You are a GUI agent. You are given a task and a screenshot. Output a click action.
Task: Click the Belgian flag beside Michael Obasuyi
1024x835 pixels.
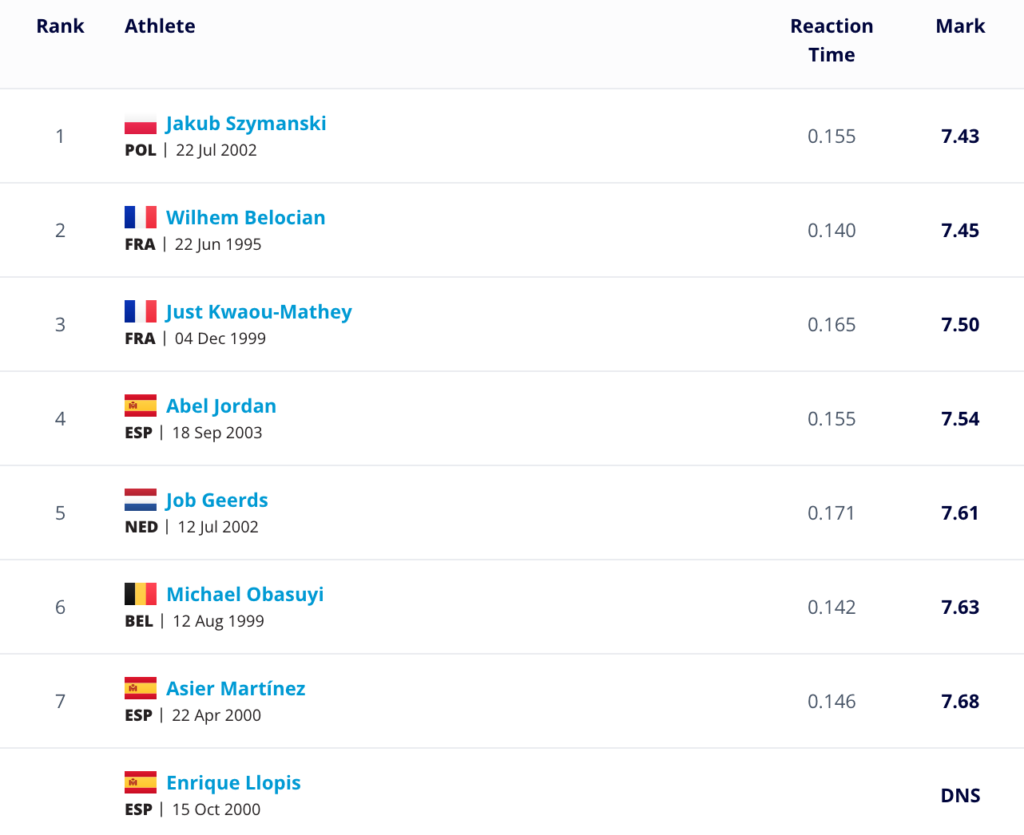point(140,594)
